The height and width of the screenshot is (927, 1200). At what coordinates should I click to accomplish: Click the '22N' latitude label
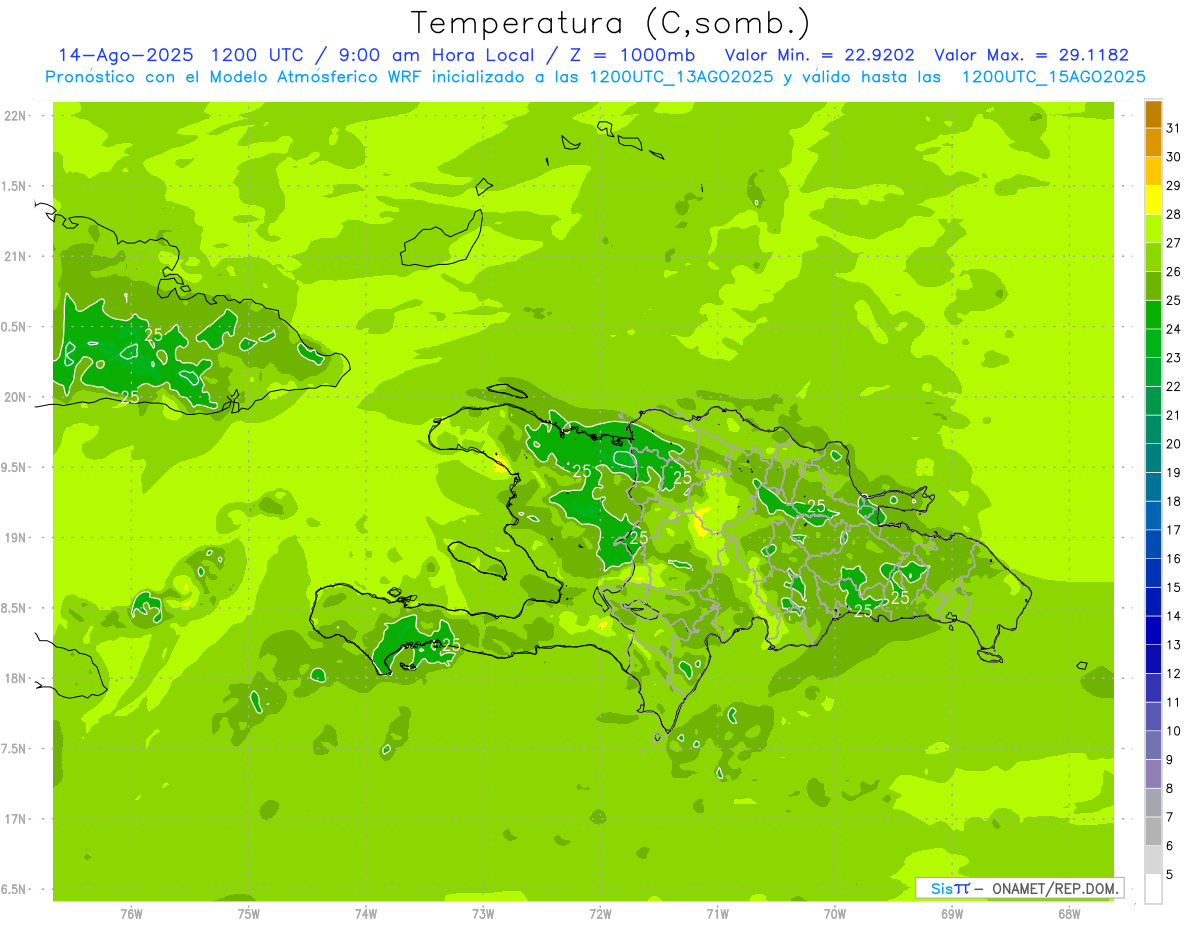click(16, 116)
